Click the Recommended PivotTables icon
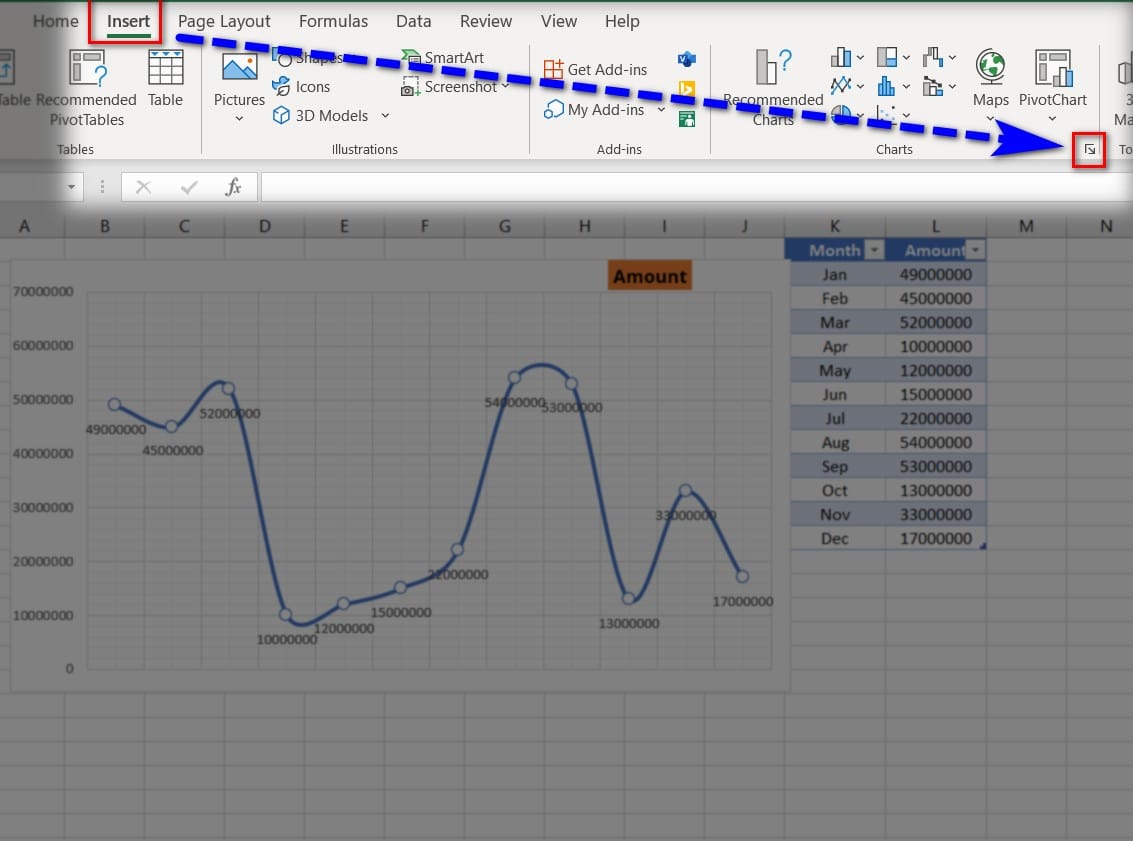This screenshot has height=841, width=1133. (x=87, y=69)
